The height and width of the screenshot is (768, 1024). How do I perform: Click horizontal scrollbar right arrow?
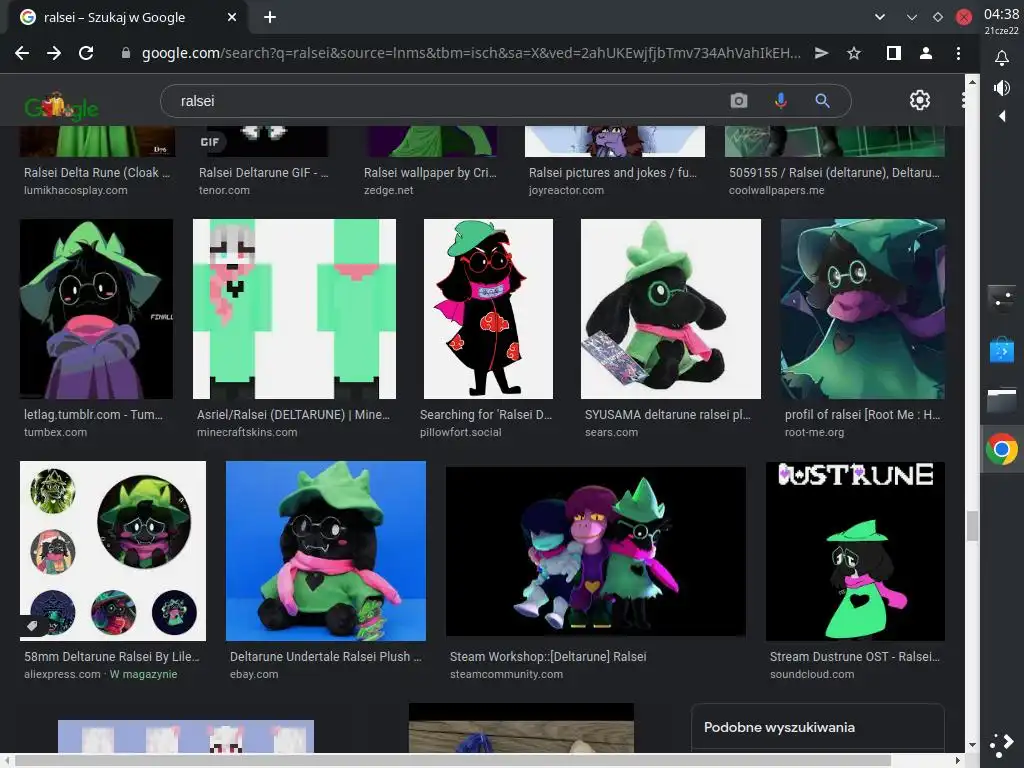click(958, 761)
